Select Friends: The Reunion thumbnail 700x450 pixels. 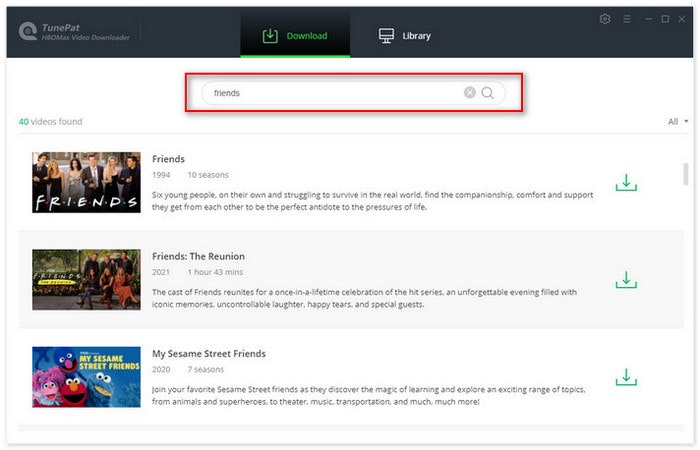(x=86, y=279)
